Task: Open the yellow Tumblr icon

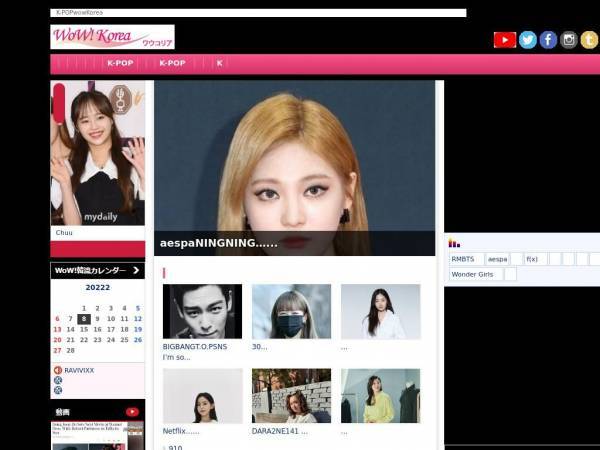Action: click(x=589, y=40)
